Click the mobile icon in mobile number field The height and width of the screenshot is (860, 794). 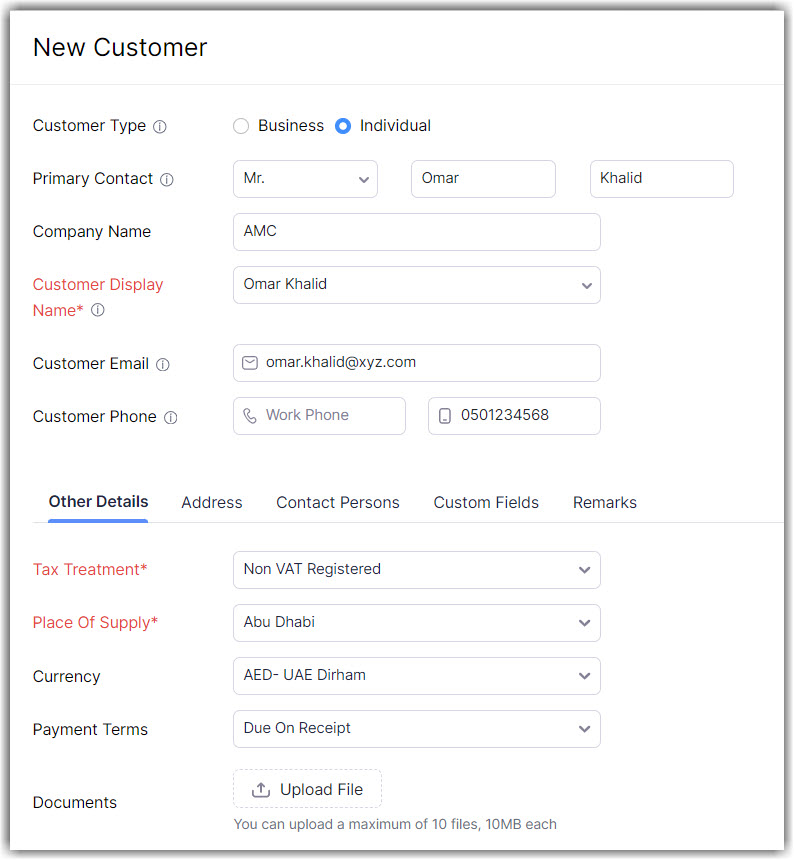point(445,416)
